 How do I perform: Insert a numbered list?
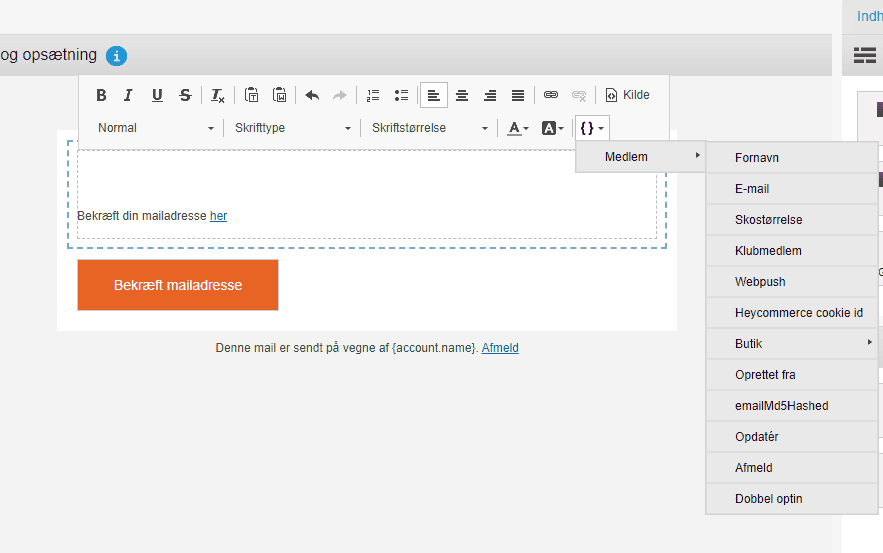point(373,96)
